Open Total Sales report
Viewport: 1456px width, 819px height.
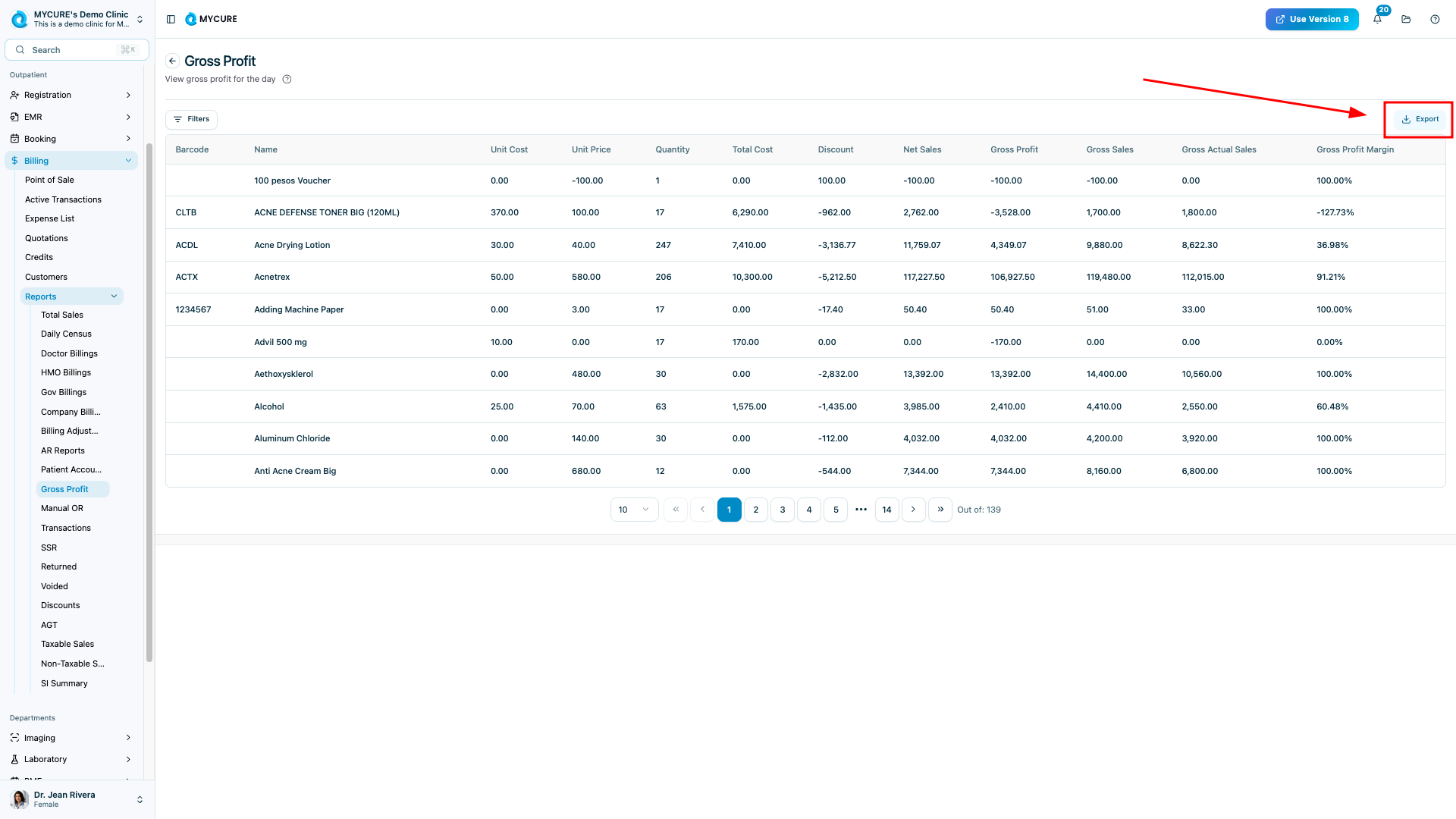tap(62, 315)
